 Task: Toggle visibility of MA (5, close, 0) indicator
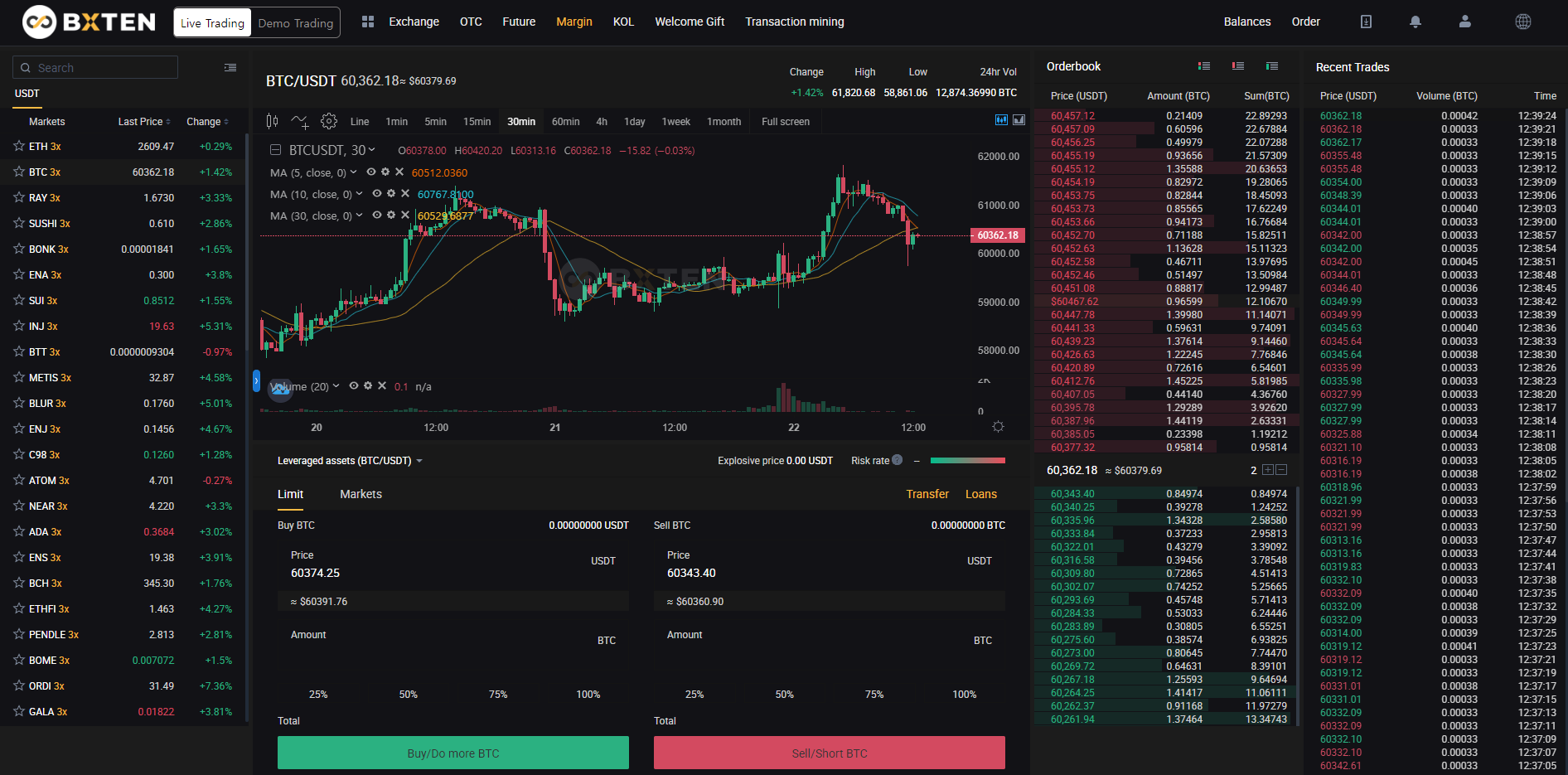pos(371,172)
